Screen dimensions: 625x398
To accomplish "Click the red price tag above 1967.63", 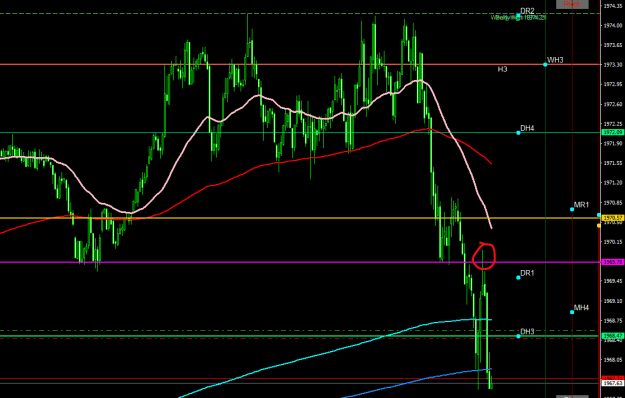I will (613, 378).
